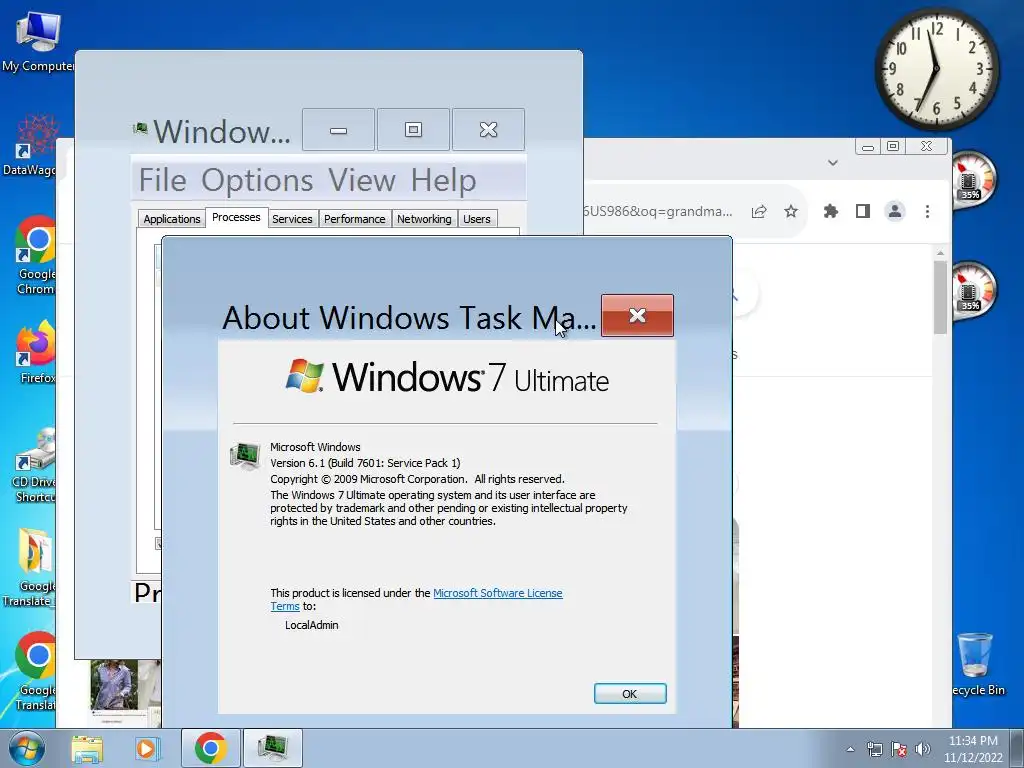Select the Task Manager taskbar button
1024x768 pixels.
[272, 748]
